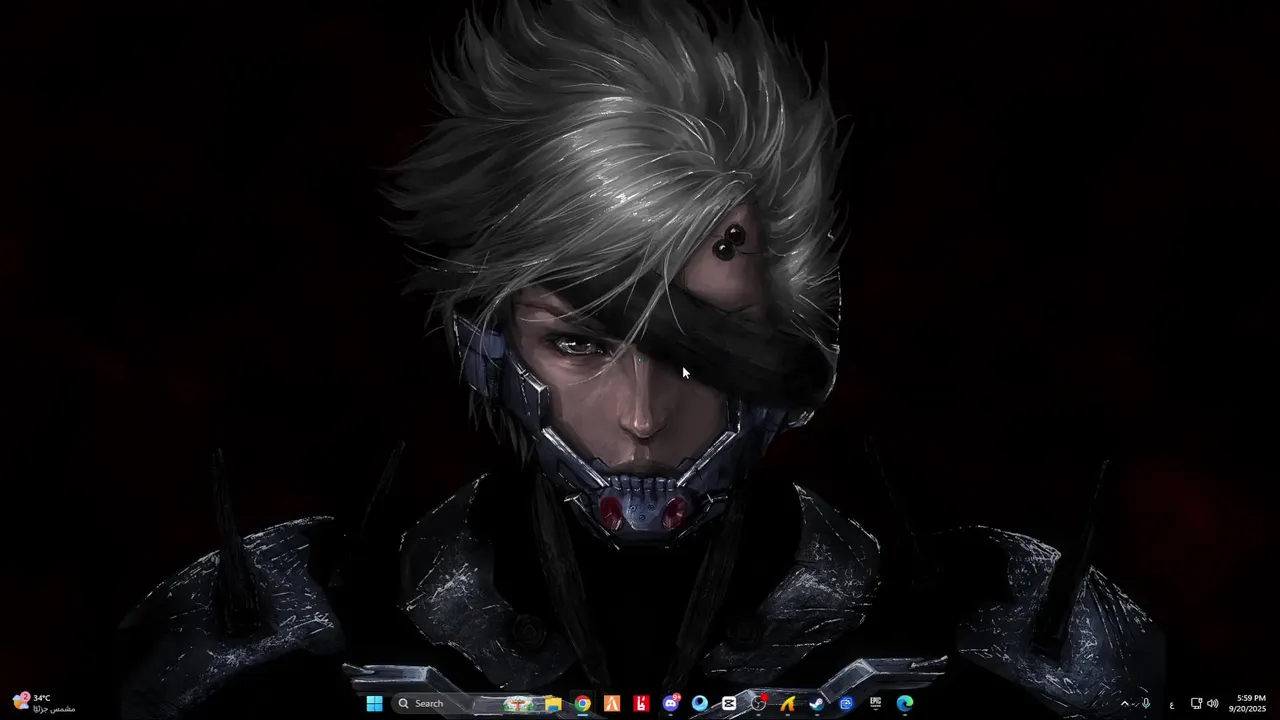Click the taskbar Search box

click(465, 703)
